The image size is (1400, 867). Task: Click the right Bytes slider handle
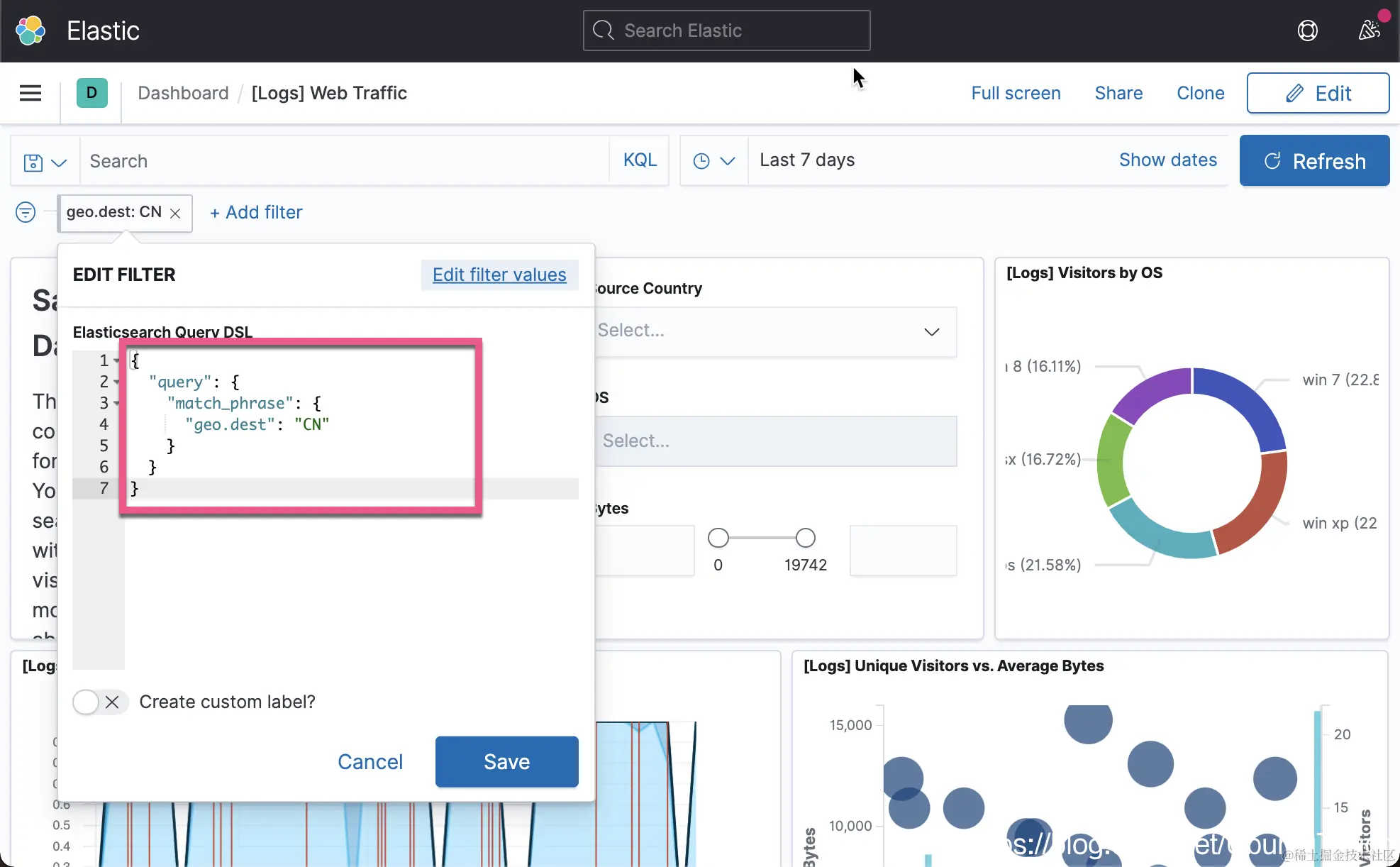click(805, 538)
